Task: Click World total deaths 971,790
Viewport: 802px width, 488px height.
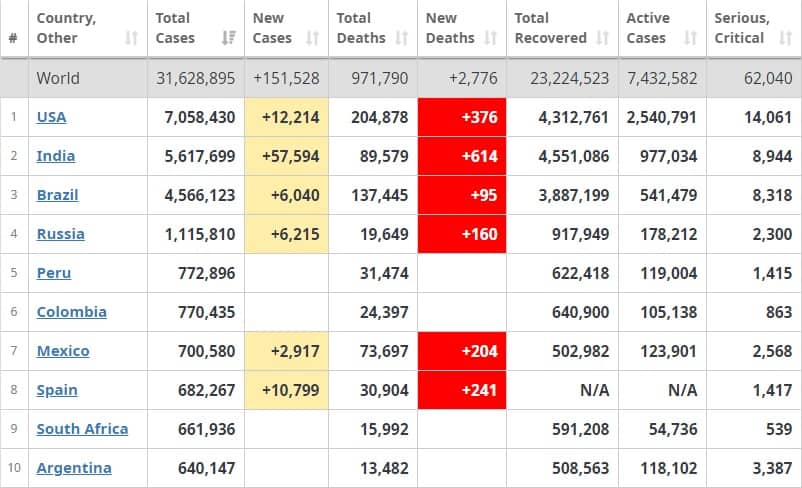Action: click(380, 78)
